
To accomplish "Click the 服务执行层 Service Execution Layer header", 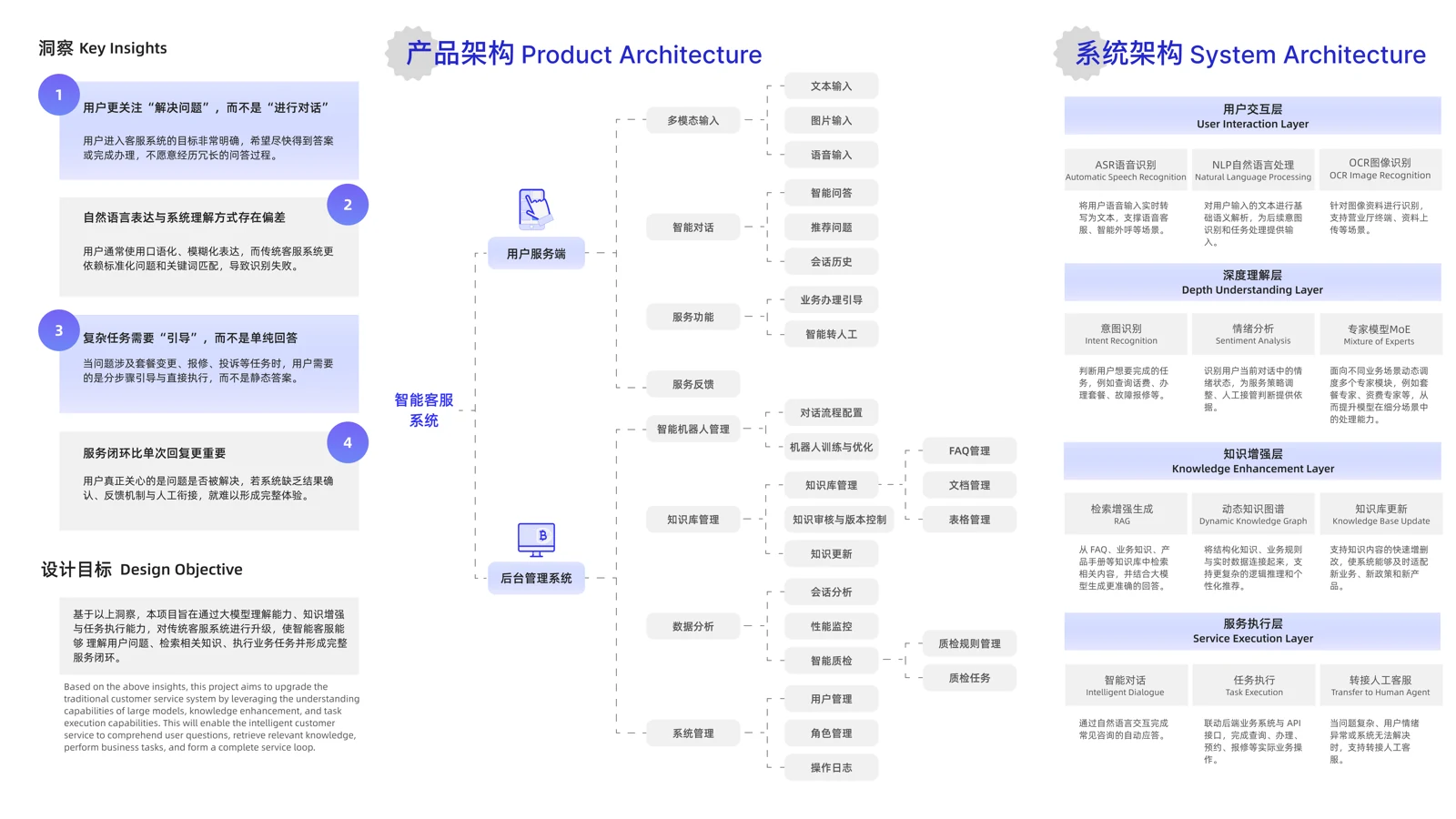I will pyautogui.click(x=1252, y=631).
